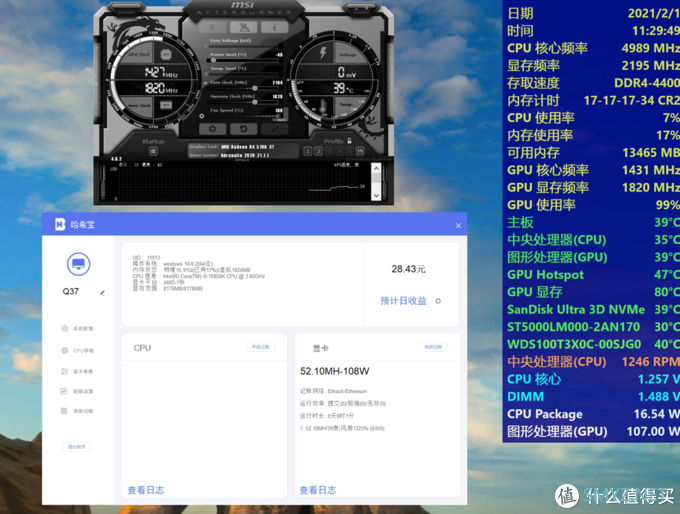Toggle the CPU mining 开启记账 button

[261, 347]
